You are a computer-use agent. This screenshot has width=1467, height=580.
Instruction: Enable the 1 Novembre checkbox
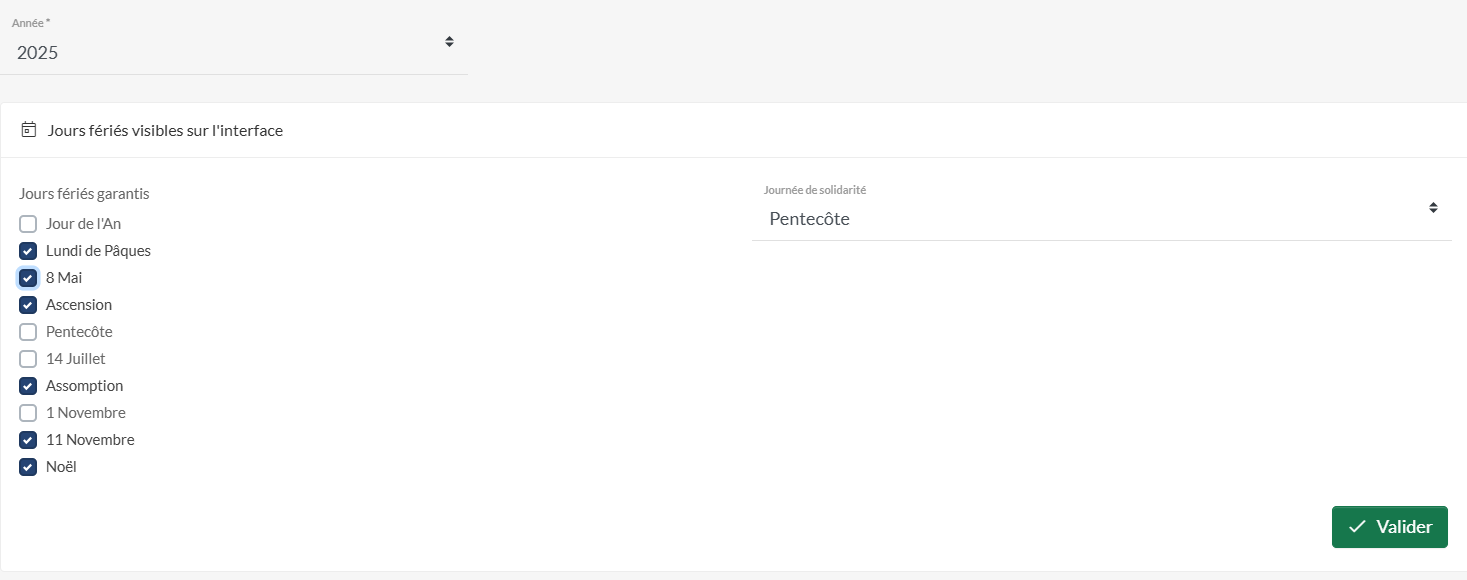[28, 413]
